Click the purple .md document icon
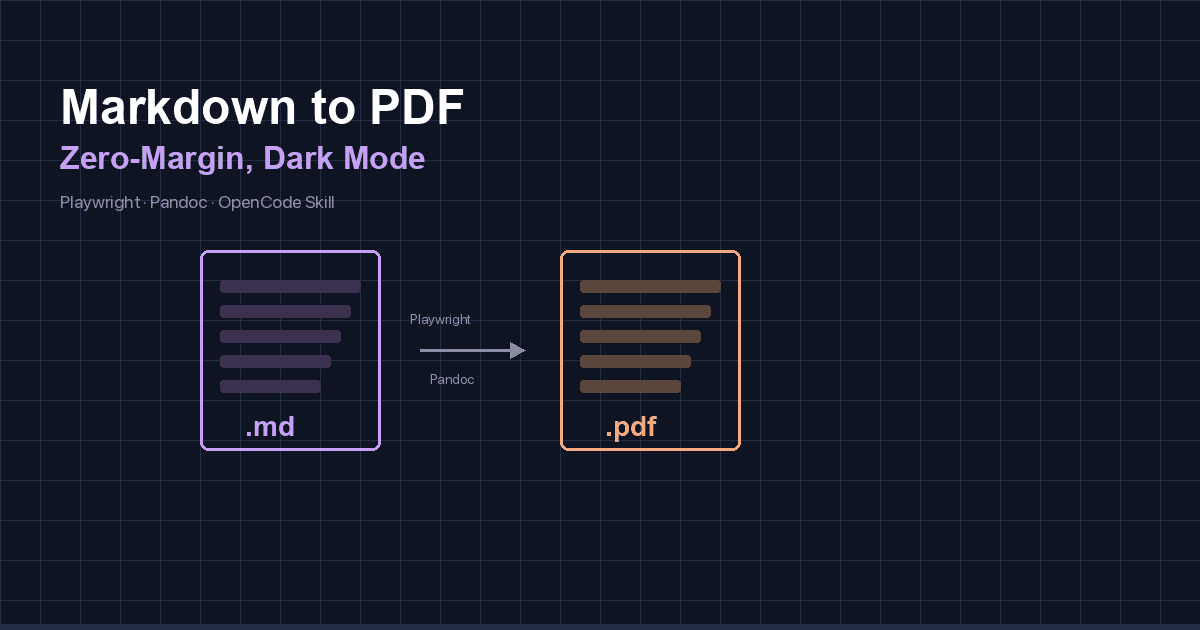 pos(291,350)
